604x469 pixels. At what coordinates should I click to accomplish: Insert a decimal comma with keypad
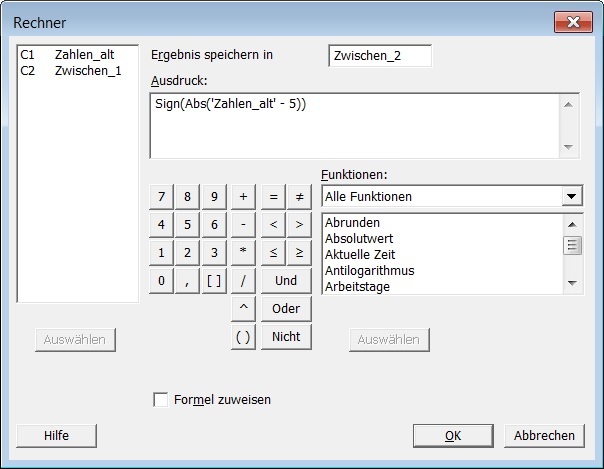187,281
